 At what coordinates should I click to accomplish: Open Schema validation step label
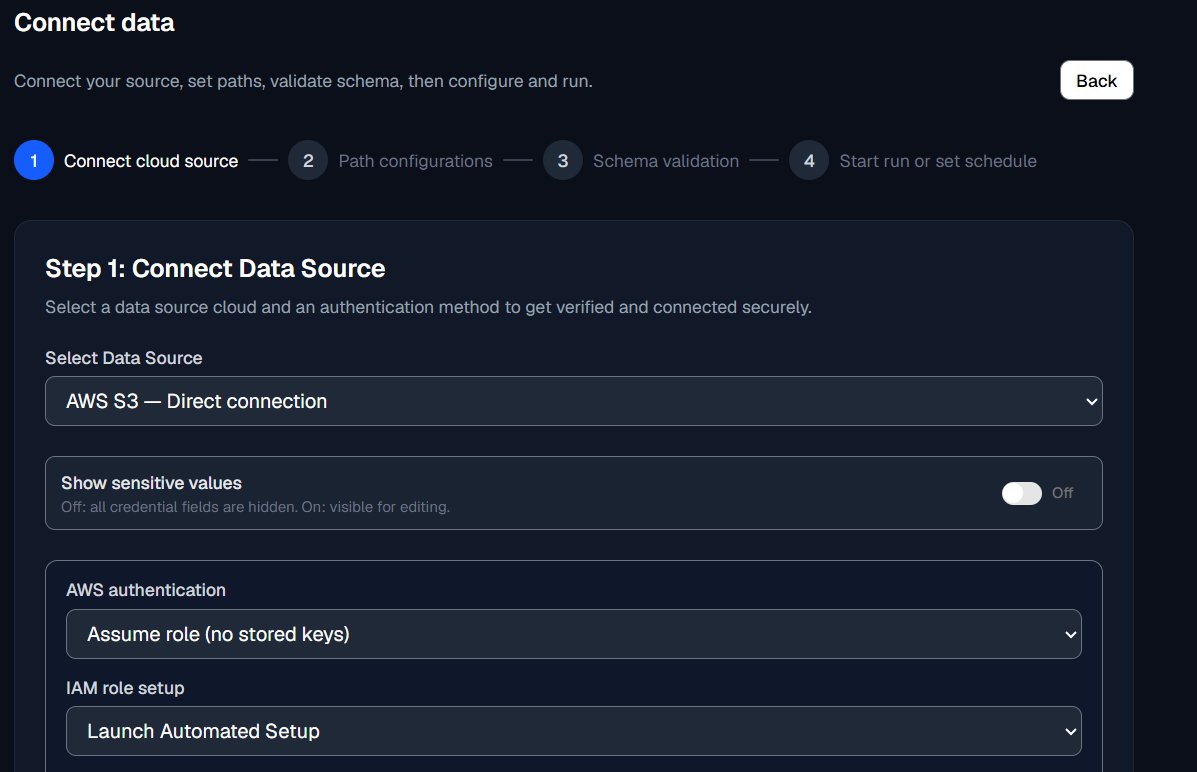pos(666,161)
